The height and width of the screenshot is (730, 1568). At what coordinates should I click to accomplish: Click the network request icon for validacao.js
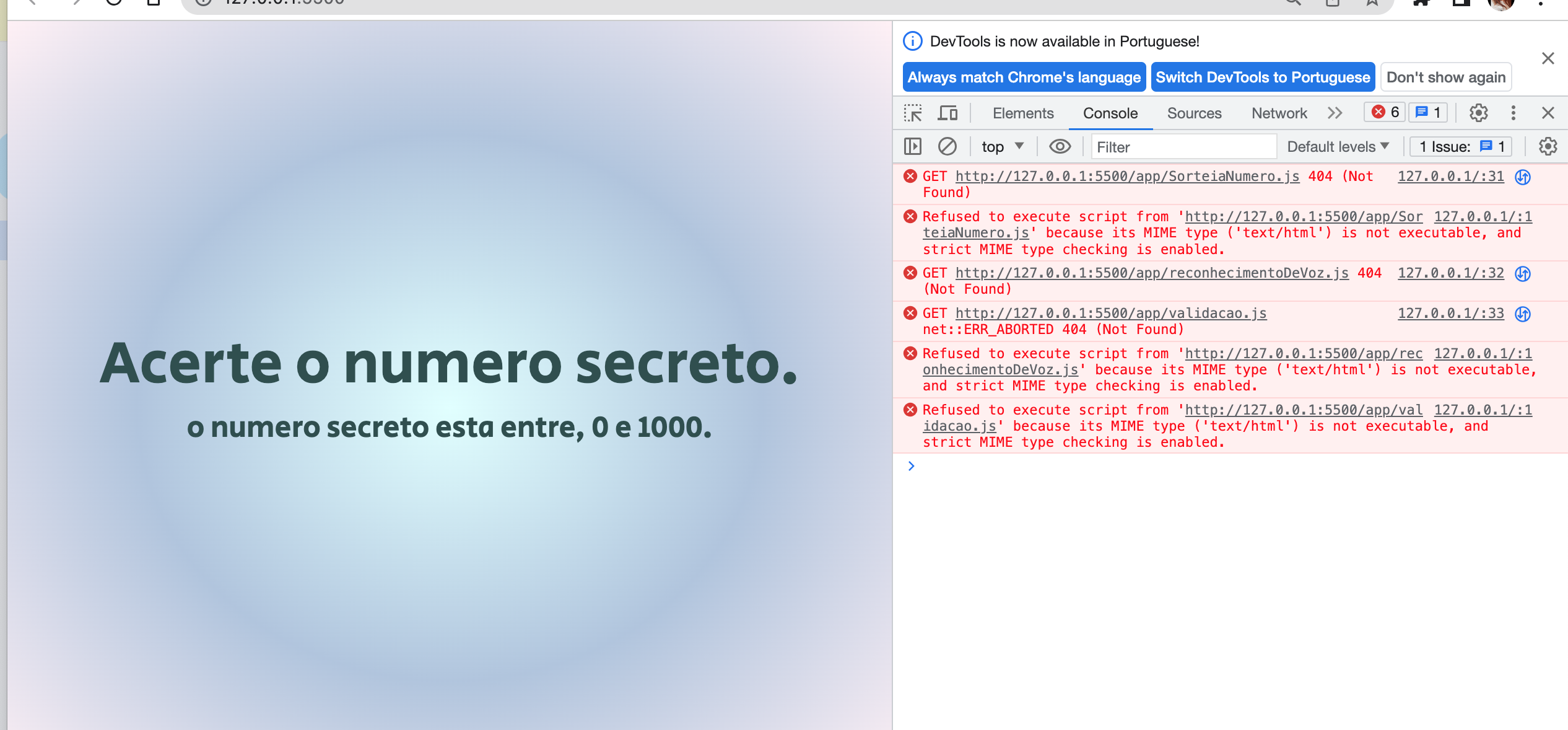tap(1523, 314)
